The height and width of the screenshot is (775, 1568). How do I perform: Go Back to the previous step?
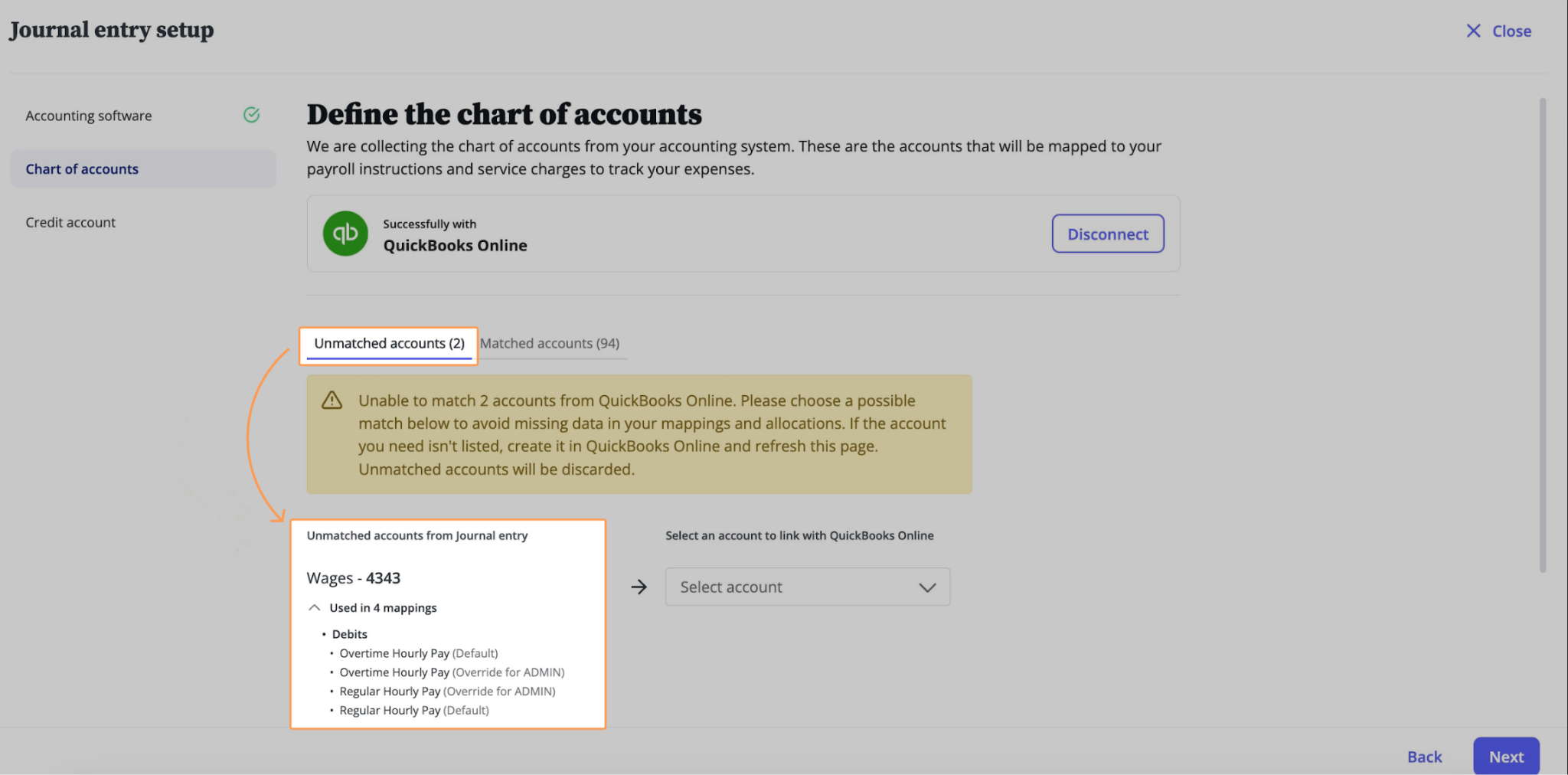(1424, 757)
